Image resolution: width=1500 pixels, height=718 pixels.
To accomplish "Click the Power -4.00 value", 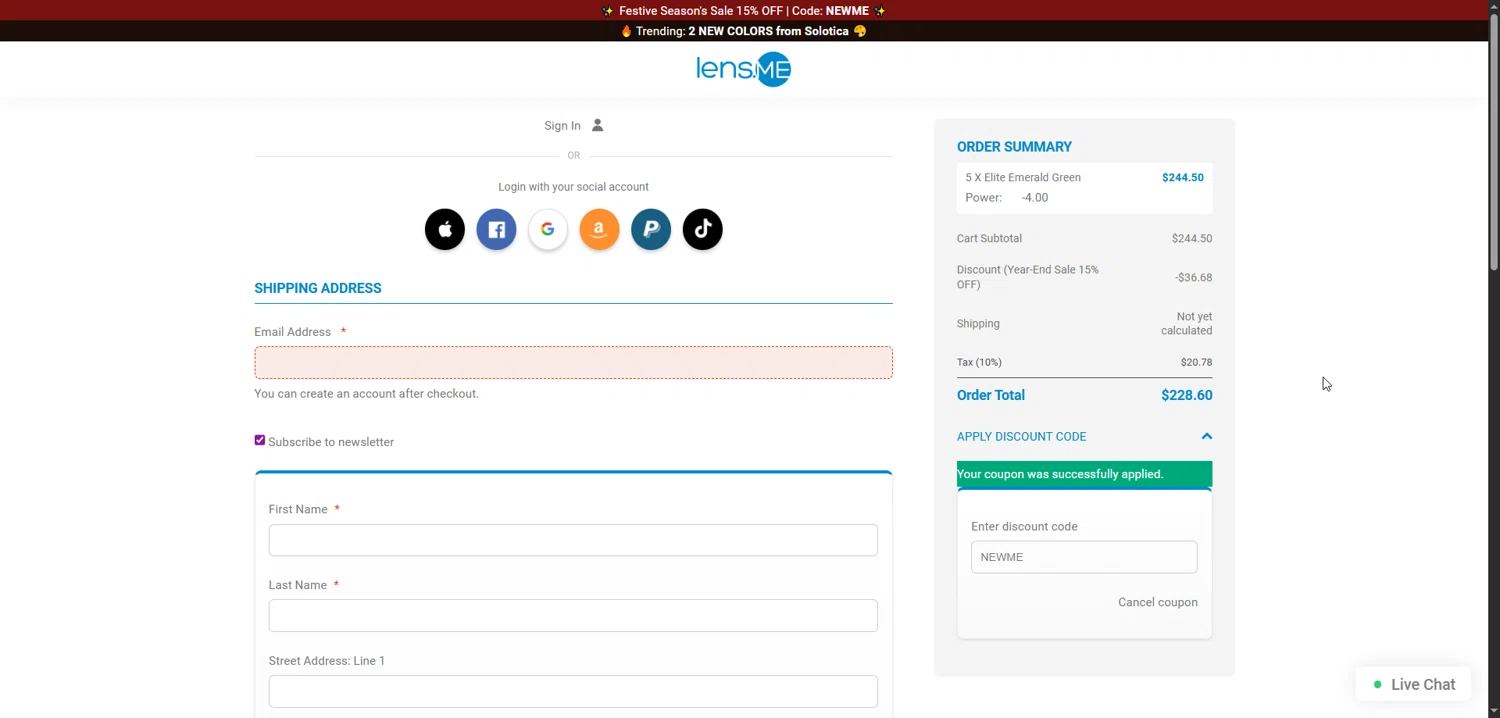I will pos(1035,197).
